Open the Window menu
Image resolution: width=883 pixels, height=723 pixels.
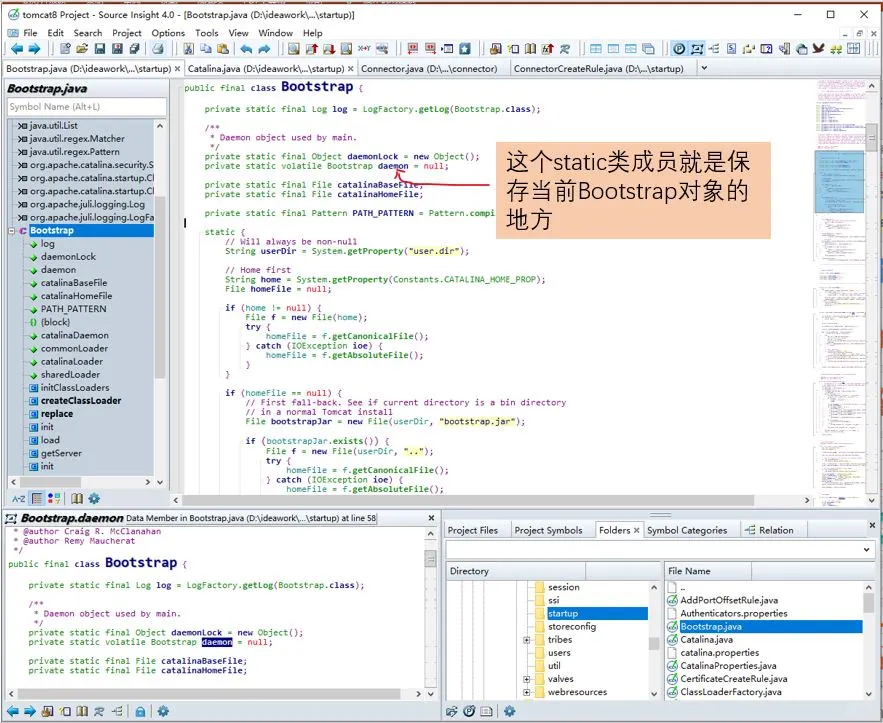[275, 33]
